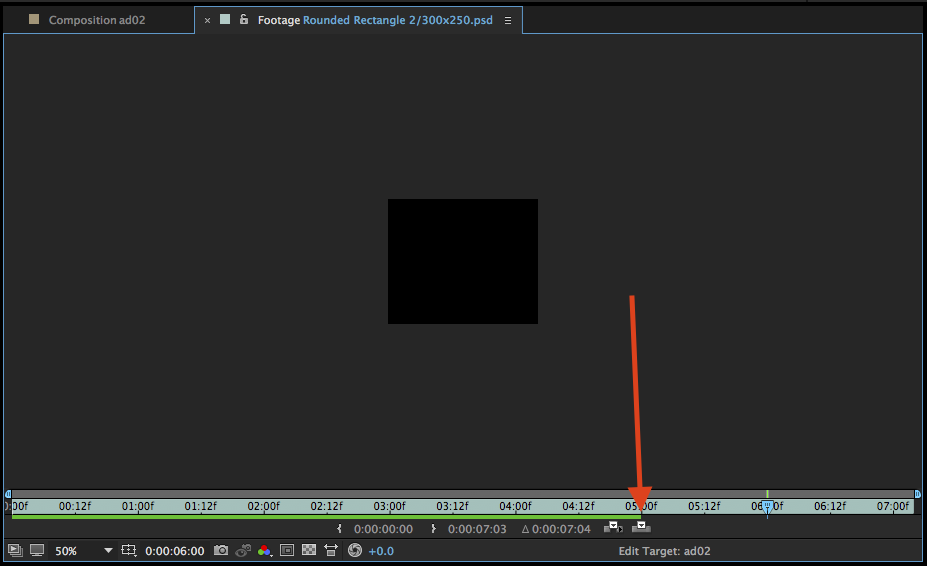Click the Overlay Edit icon
This screenshot has width=927, height=566.
coord(641,527)
